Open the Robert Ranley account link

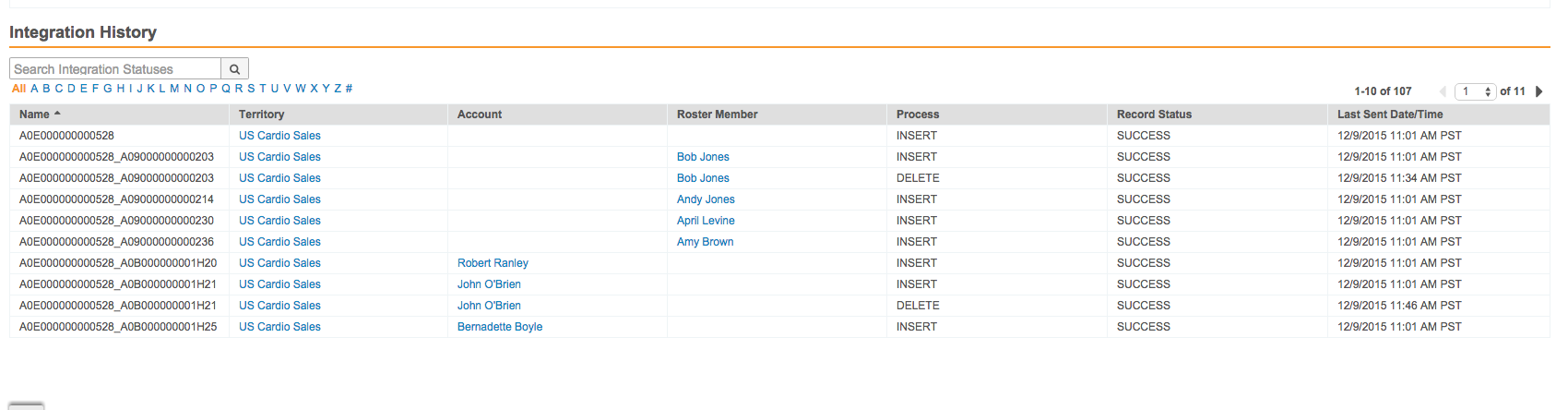click(493, 263)
